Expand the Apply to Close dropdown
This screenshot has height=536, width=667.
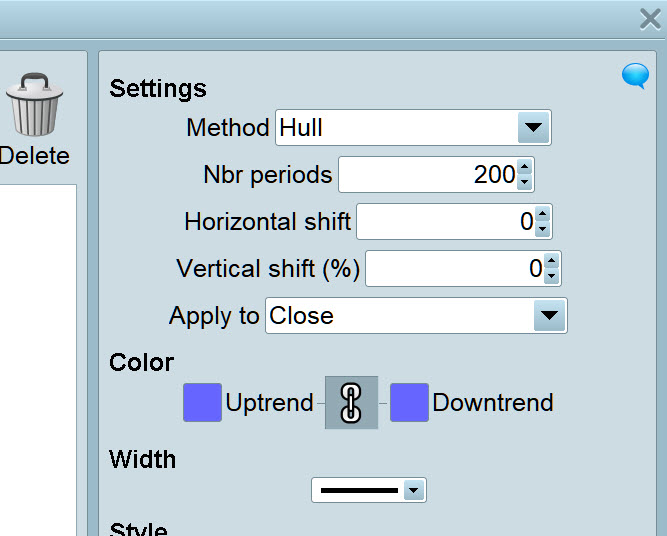(547, 316)
